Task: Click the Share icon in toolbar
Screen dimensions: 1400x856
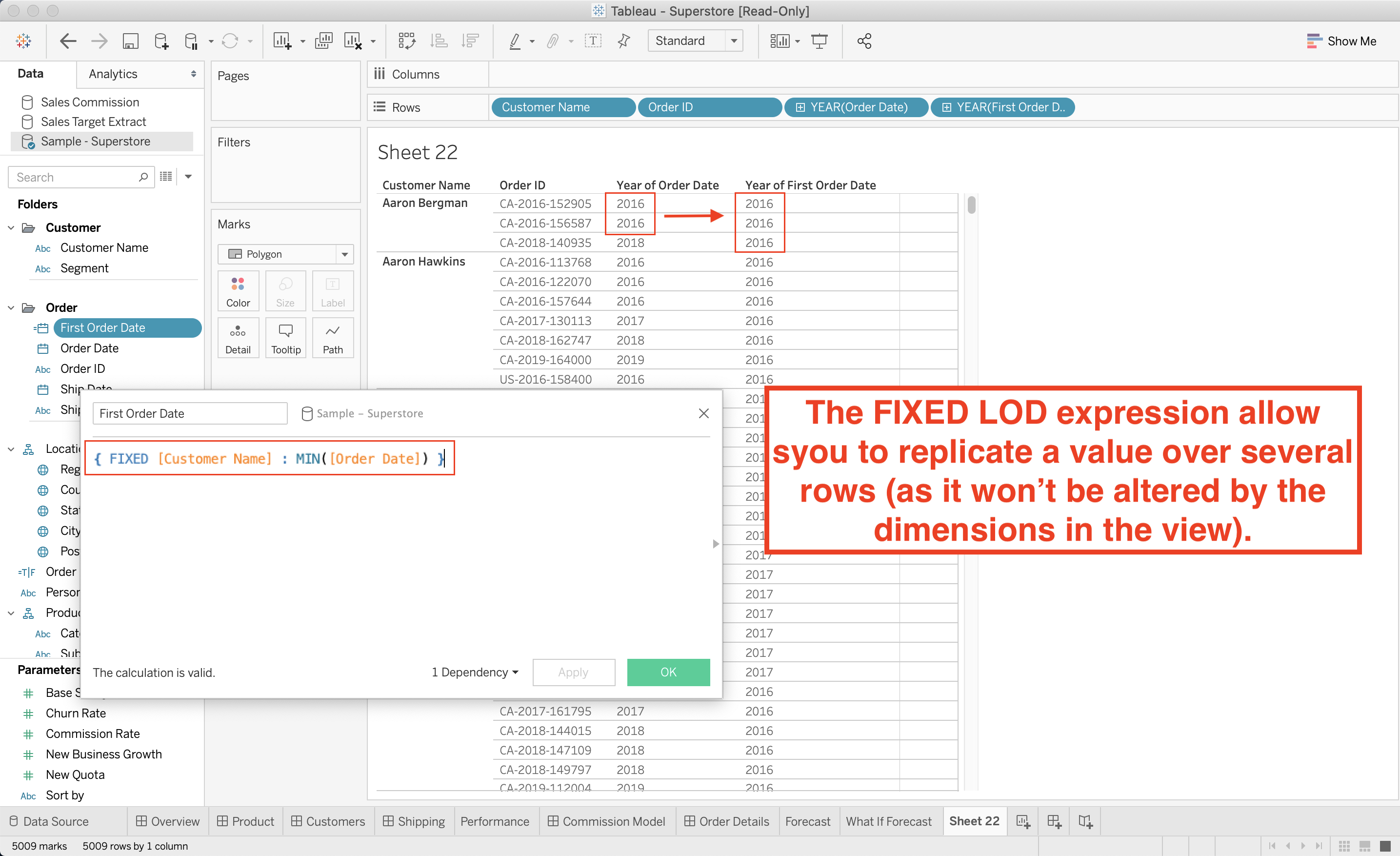Action: (x=864, y=41)
